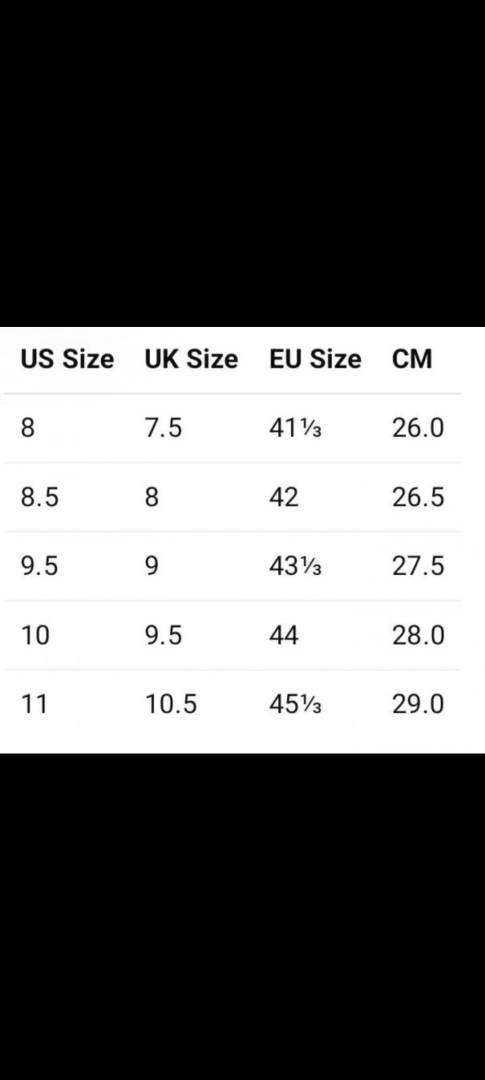This screenshot has height=1080, width=485.
Task: Click the 27.5 CM value
Action: coord(418,566)
